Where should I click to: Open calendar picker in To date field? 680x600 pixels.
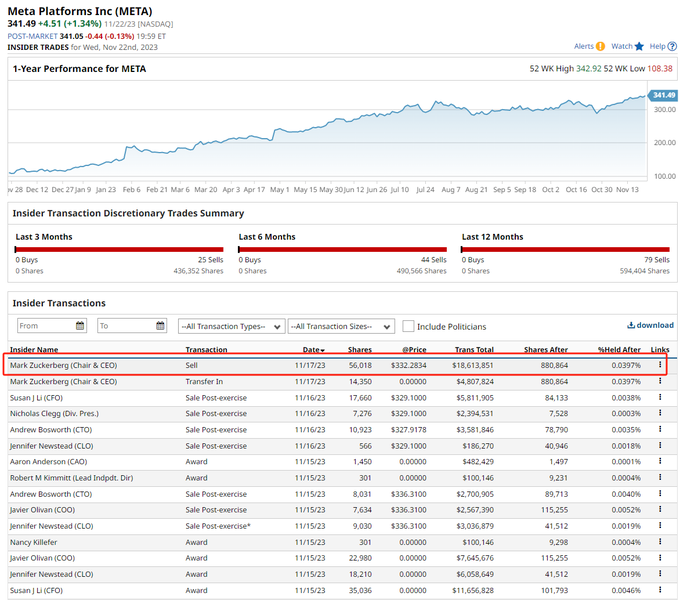(x=160, y=326)
